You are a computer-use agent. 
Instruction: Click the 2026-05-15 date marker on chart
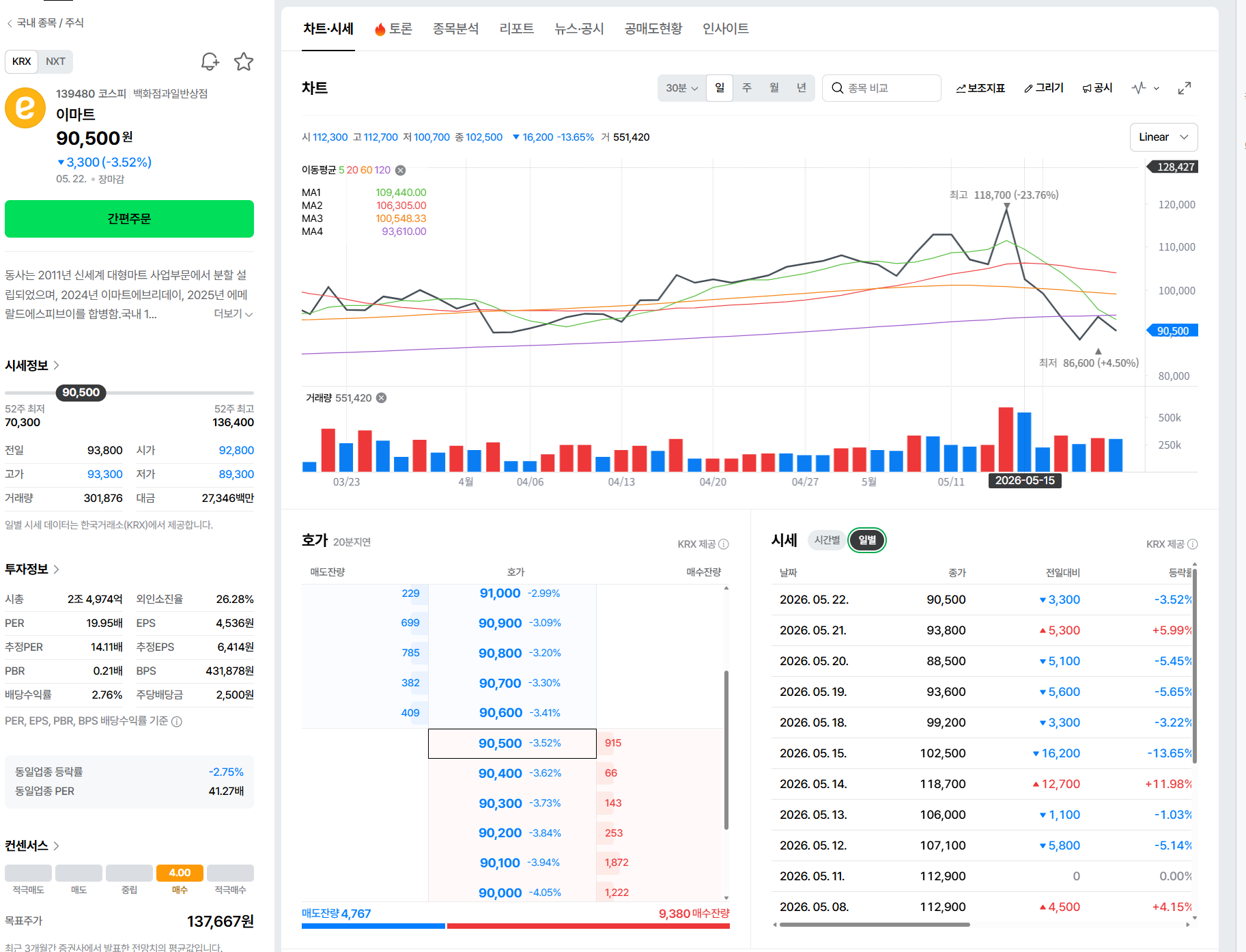pyautogui.click(x=1025, y=481)
